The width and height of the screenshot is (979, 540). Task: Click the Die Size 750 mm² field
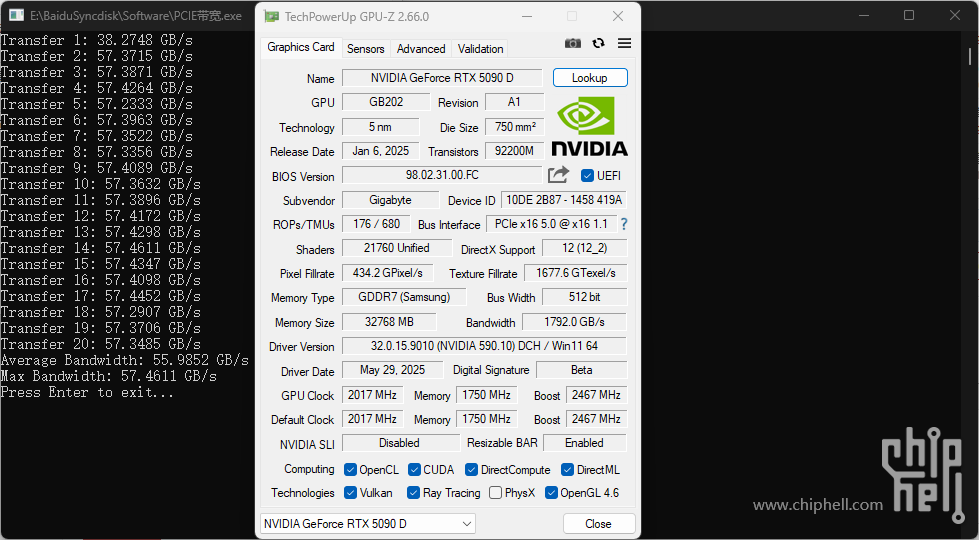(514, 127)
